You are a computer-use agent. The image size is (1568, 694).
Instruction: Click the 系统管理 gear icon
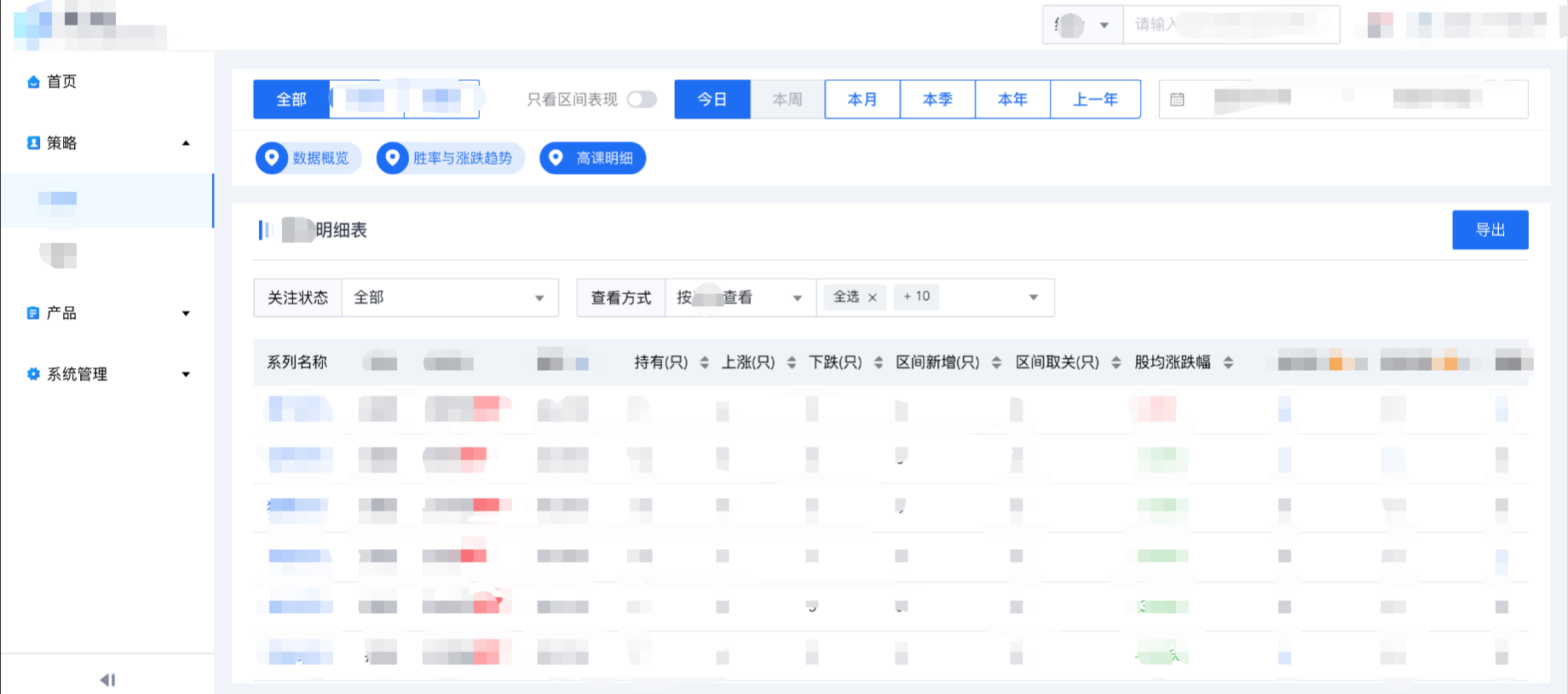coord(33,374)
